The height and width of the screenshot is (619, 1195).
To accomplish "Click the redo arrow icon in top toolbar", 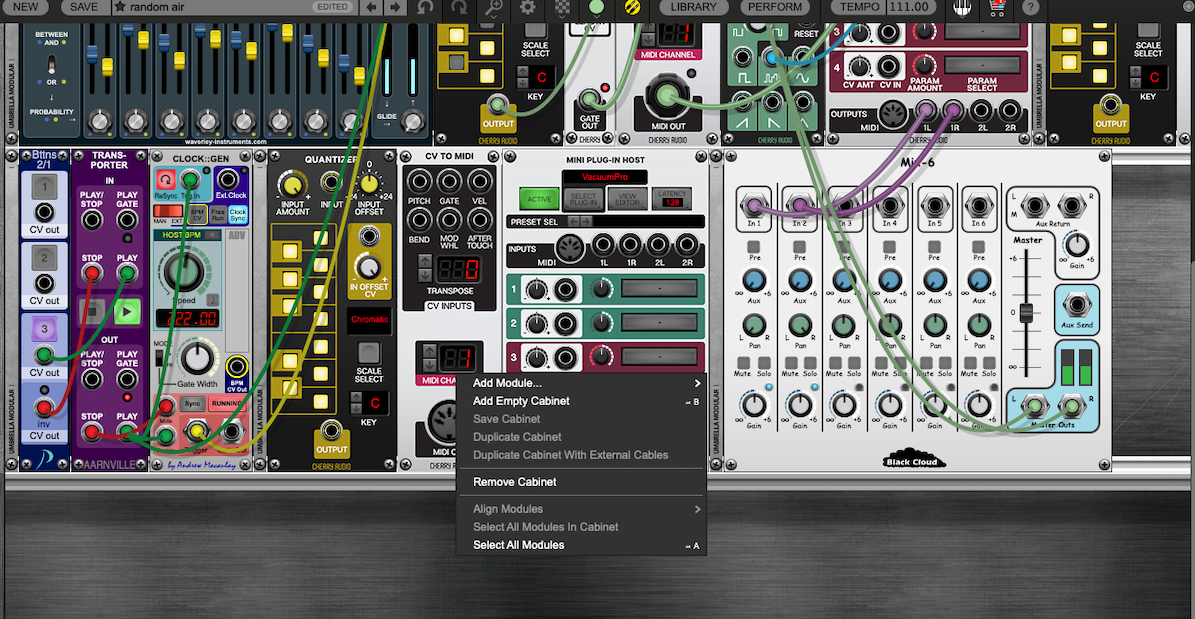I will pos(460,8).
